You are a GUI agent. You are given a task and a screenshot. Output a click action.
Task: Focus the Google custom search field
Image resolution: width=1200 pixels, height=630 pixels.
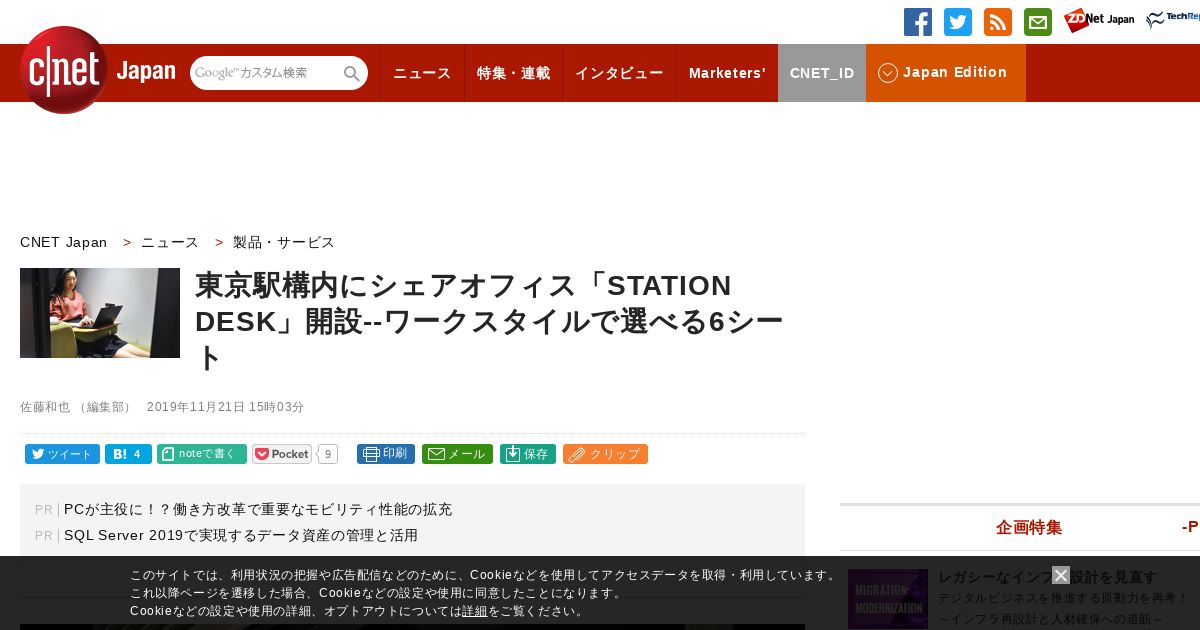[265, 73]
